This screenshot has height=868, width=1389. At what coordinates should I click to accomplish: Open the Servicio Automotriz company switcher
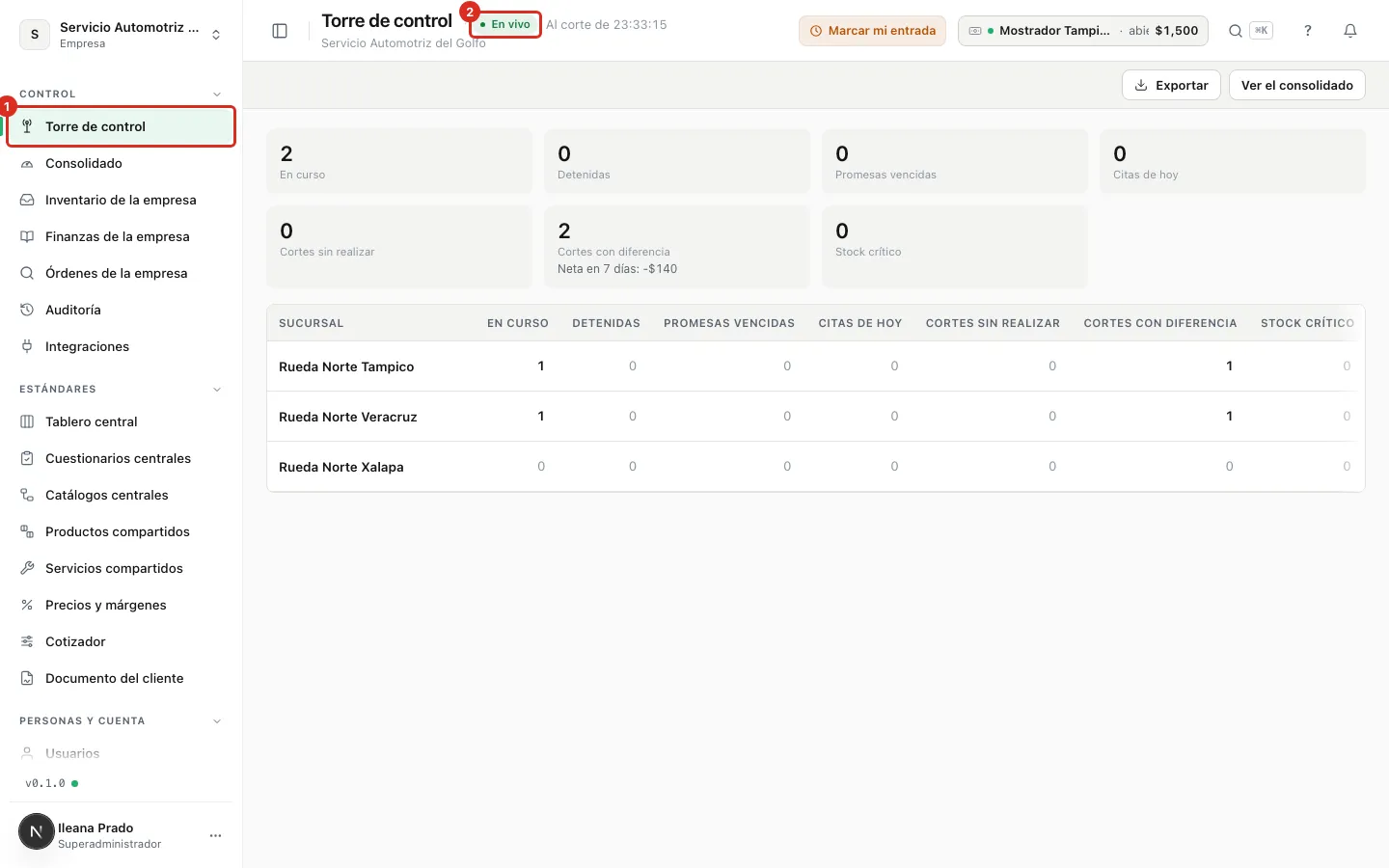coord(121,34)
